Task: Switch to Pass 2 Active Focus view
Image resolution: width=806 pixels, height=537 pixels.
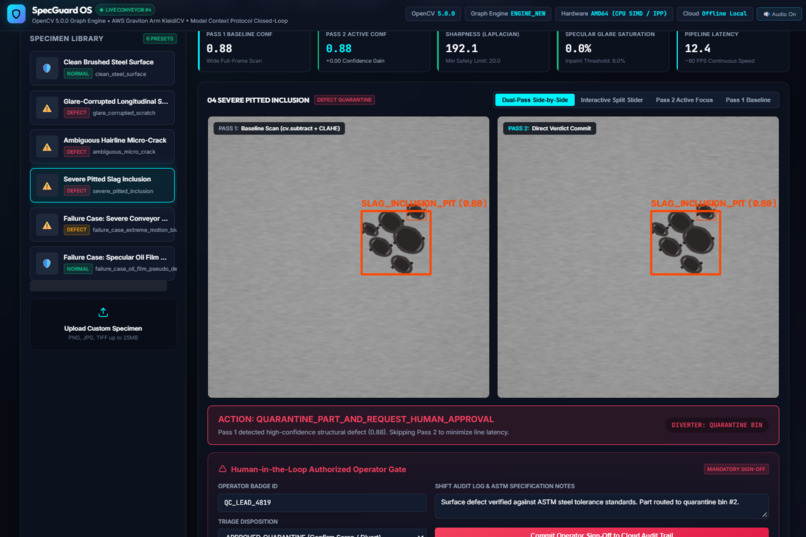Action: pyautogui.click(x=684, y=100)
